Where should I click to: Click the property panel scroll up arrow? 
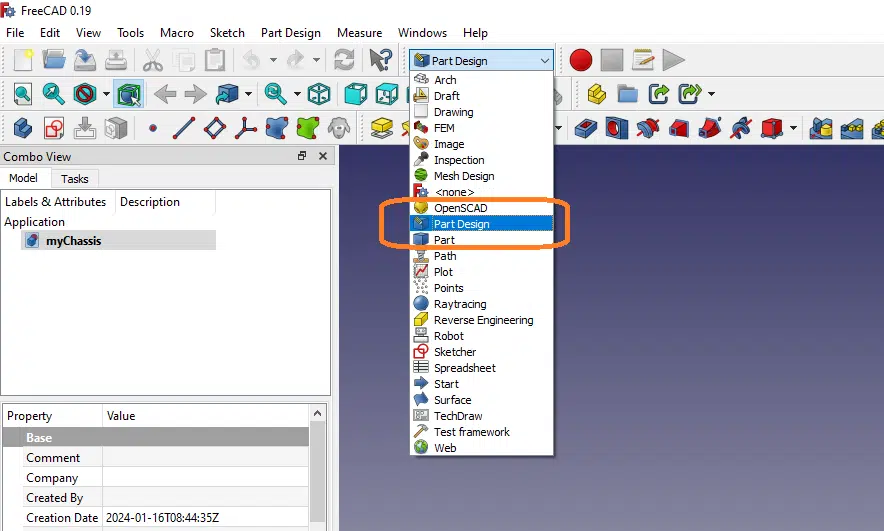pyautogui.click(x=317, y=414)
